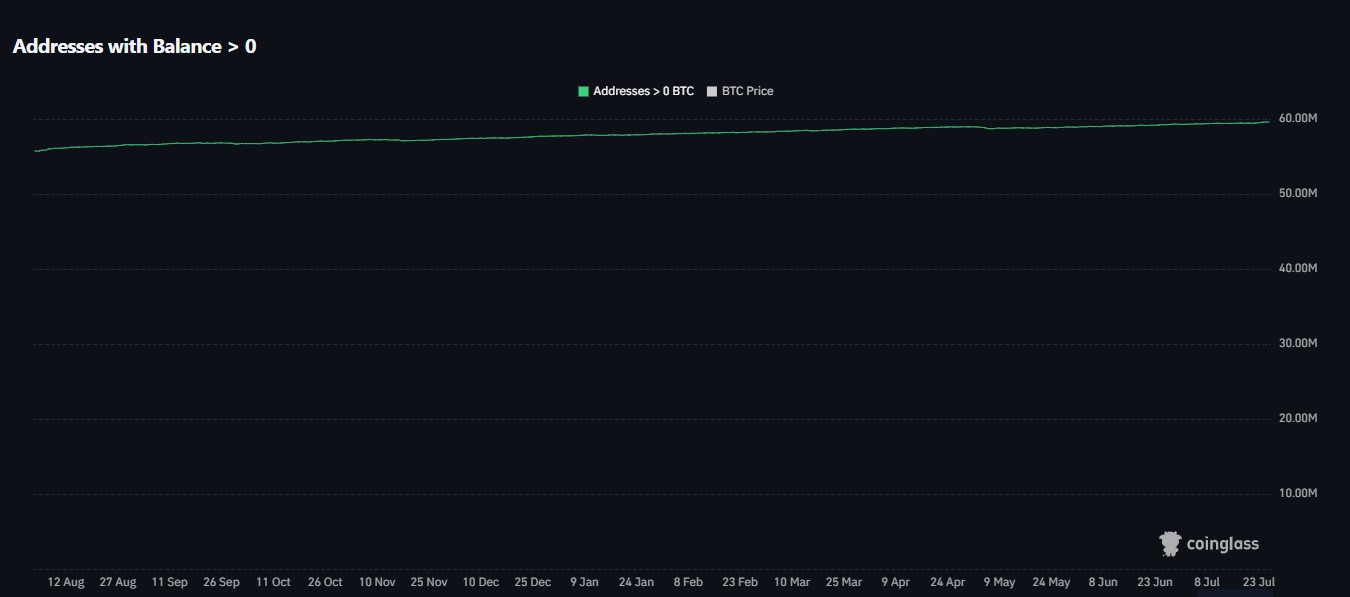Click the 10.00M y-axis label
1350x597 pixels.
[1298, 494]
